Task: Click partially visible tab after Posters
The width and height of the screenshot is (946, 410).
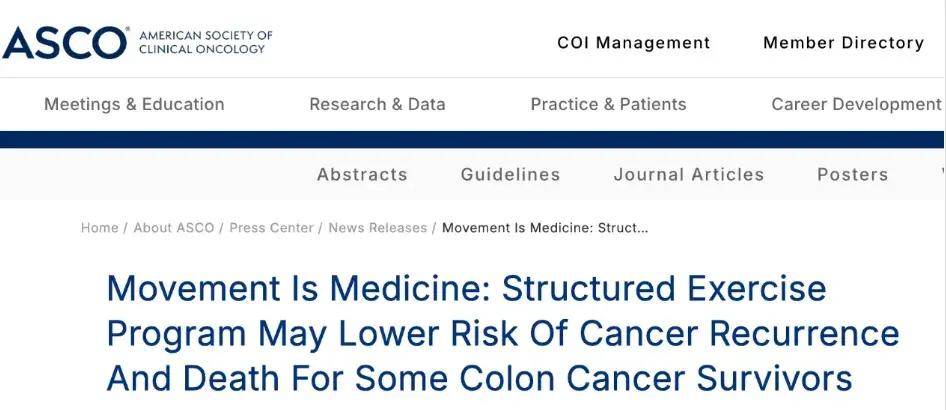Action: click(x=939, y=174)
